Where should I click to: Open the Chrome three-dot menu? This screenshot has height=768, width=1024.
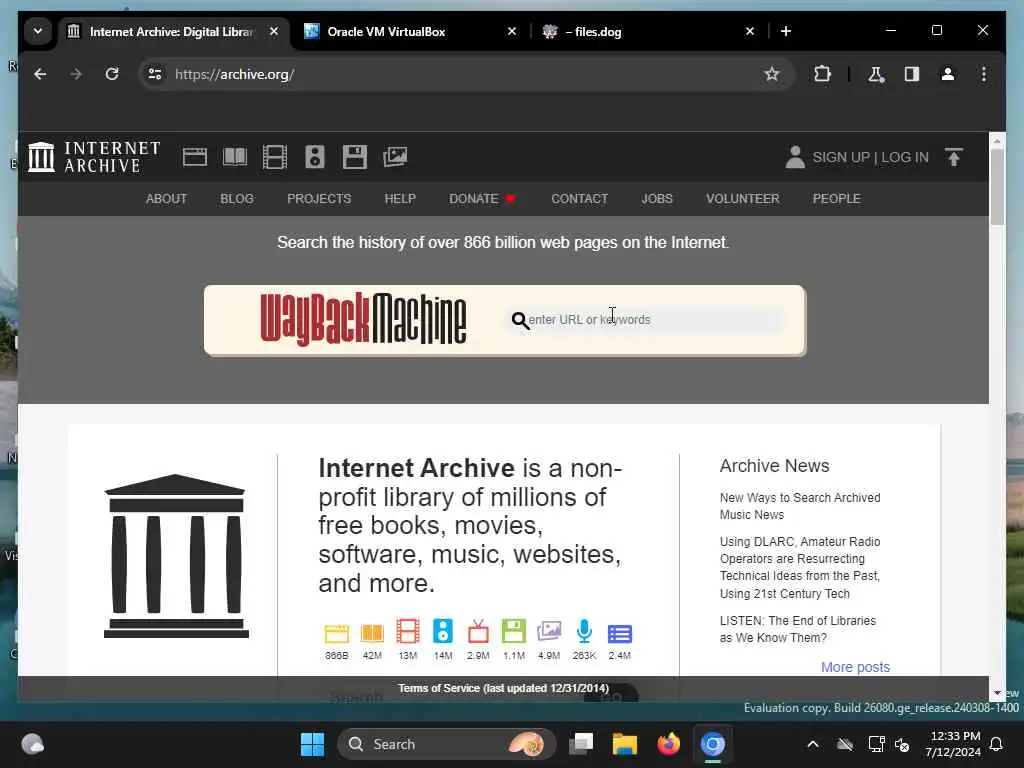pyautogui.click(x=984, y=74)
